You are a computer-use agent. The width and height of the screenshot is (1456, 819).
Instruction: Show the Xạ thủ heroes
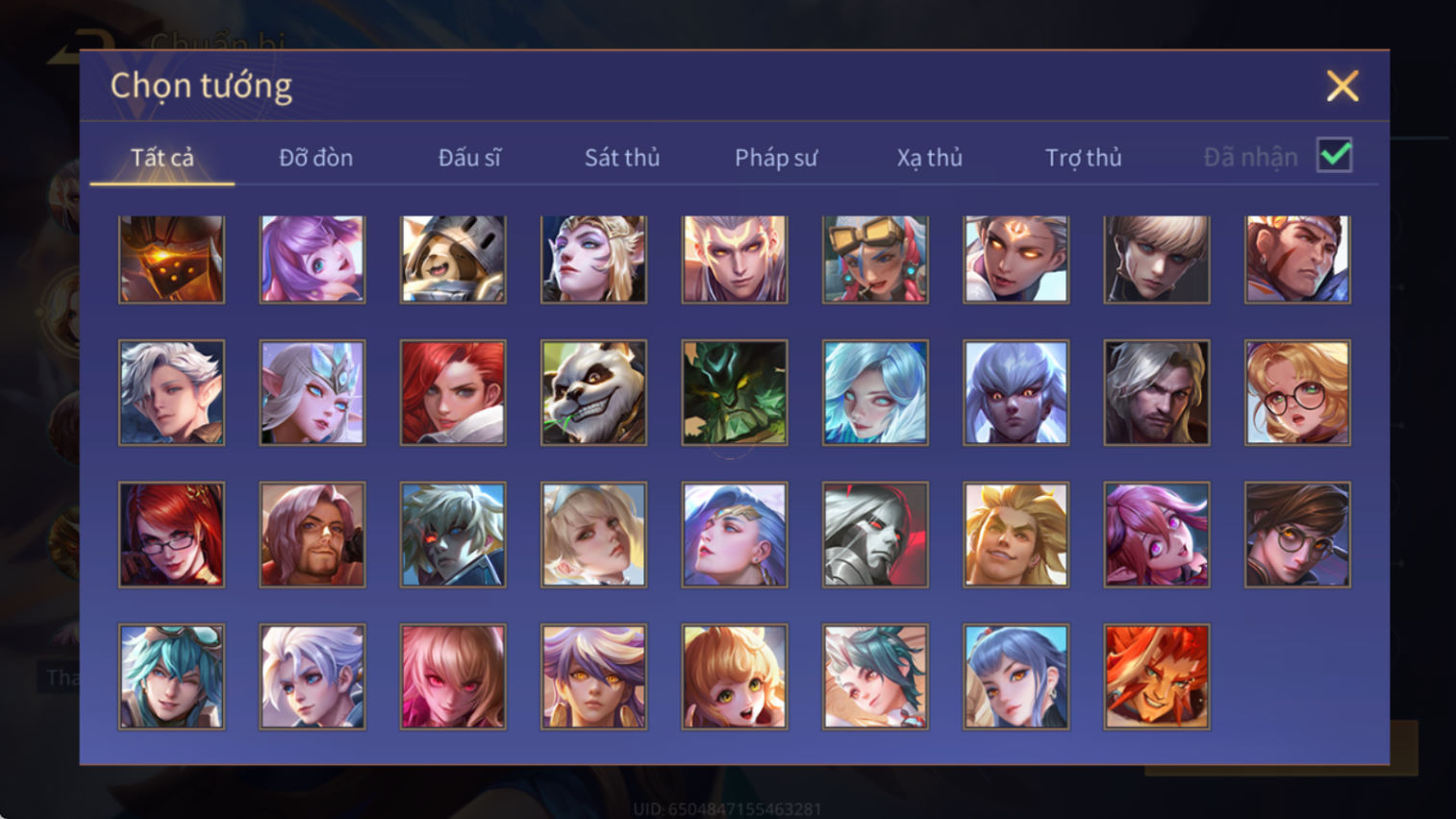click(x=929, y=158)
